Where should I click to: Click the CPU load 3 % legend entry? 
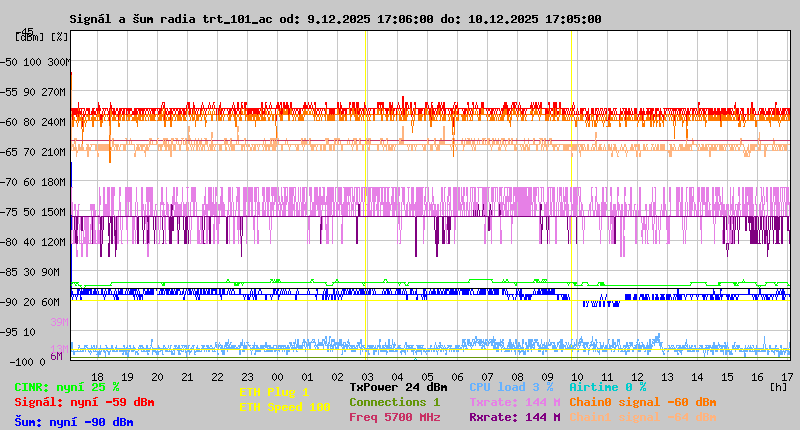tap(511, 387)
